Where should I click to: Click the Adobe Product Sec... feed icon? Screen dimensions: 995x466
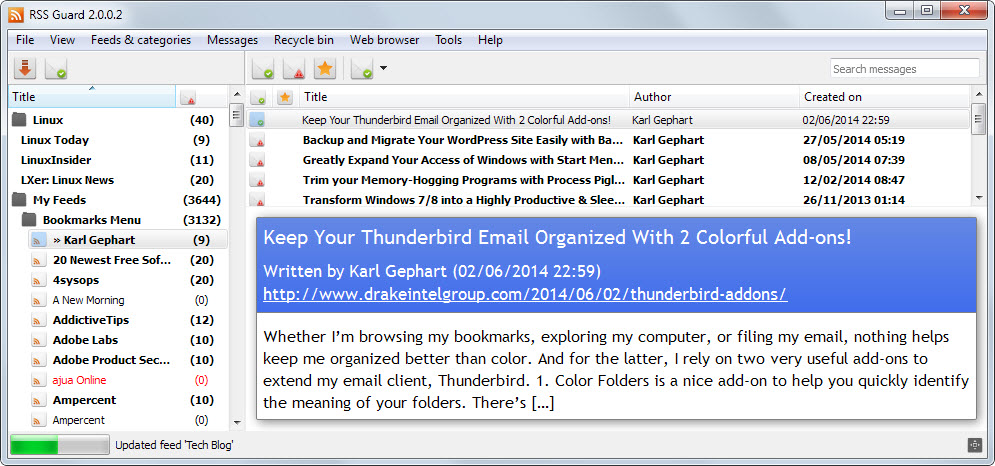click(x=39, y=360)
